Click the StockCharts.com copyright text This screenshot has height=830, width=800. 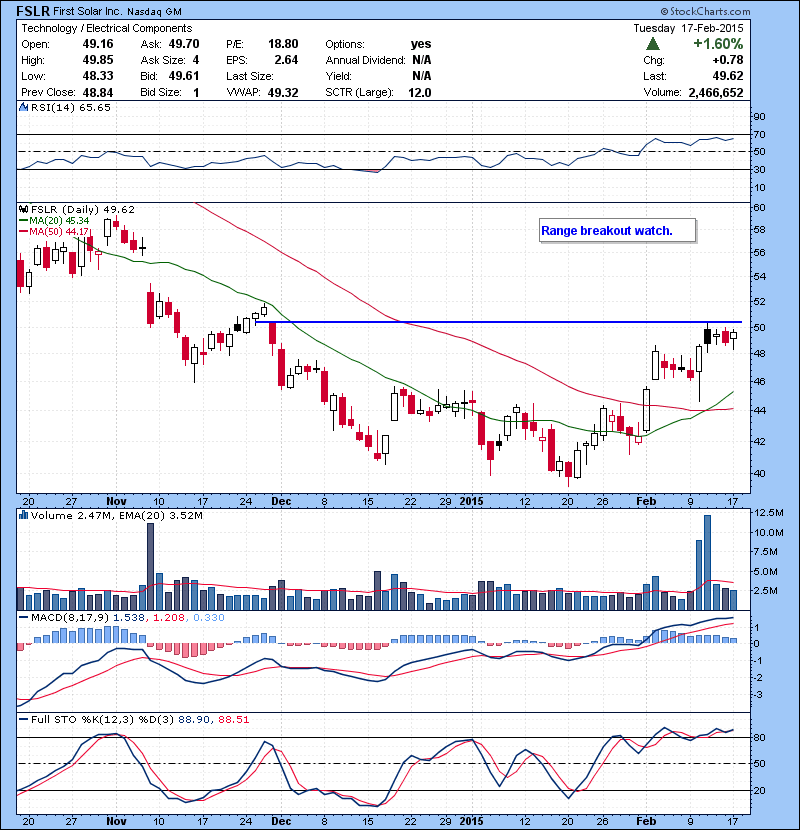[x=705, y=11]
